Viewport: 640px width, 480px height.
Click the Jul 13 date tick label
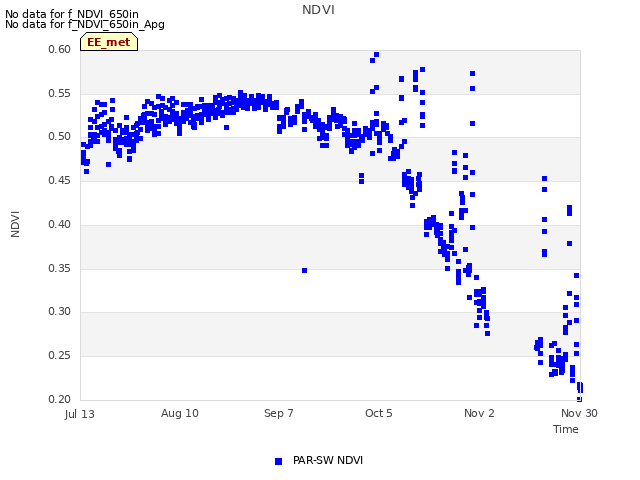[80, 414]
